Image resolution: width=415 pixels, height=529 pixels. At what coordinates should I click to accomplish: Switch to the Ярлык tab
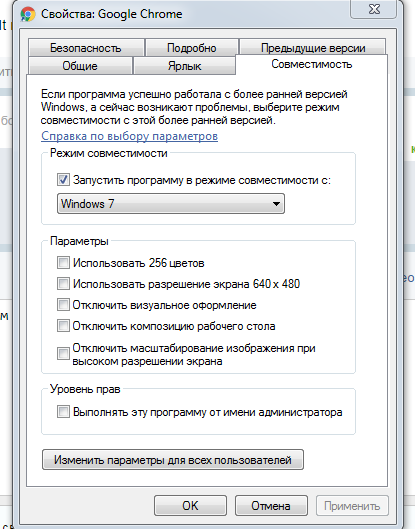(185, 66)
